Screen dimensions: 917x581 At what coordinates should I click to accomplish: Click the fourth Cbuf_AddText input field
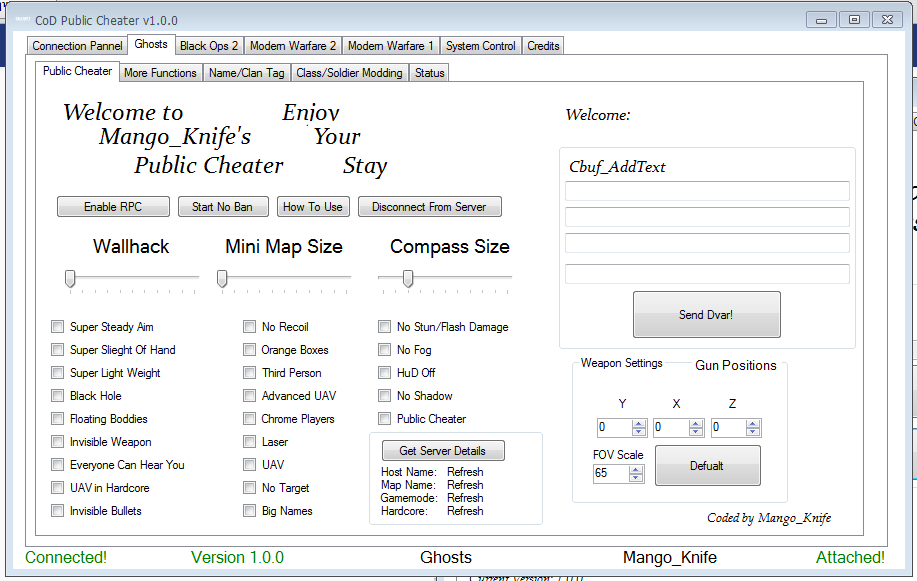(707, 274)
